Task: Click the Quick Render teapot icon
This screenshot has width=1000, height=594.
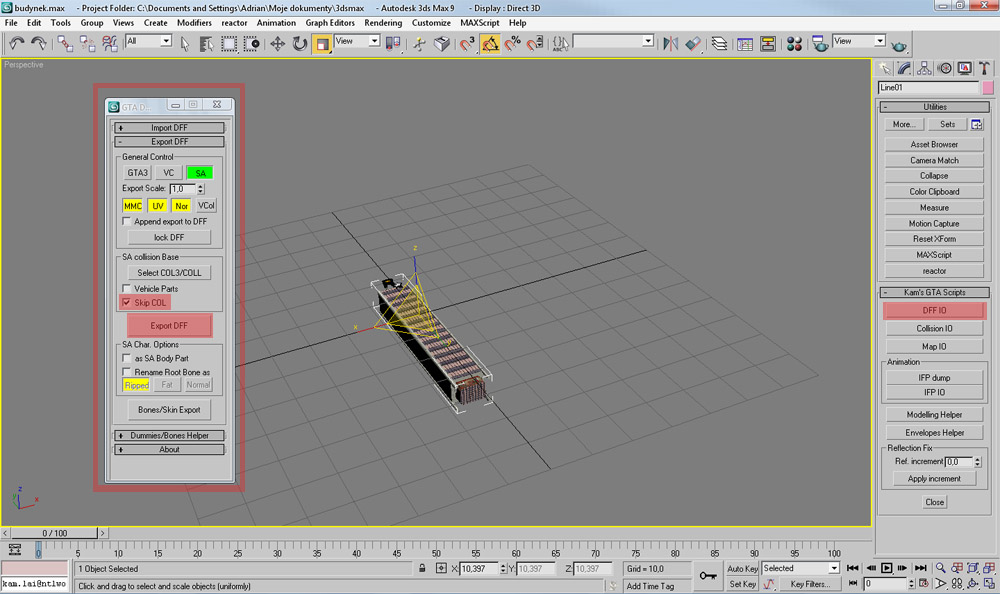Action: (898, 44)
